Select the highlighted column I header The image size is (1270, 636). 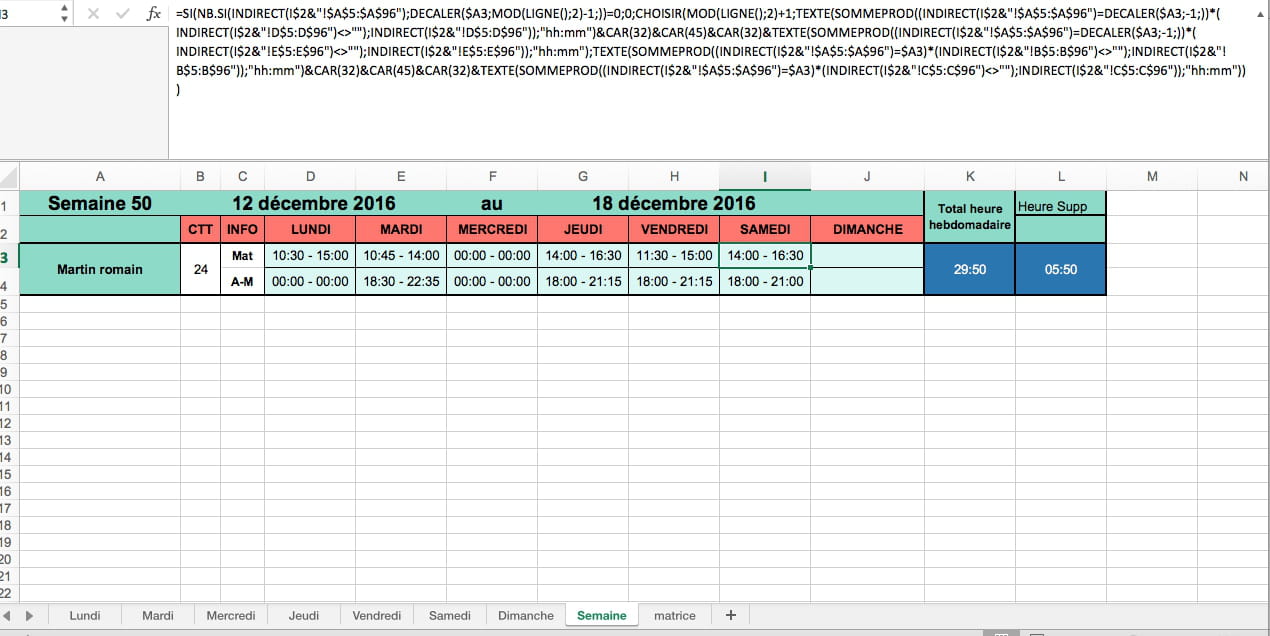tap(765, 177)
